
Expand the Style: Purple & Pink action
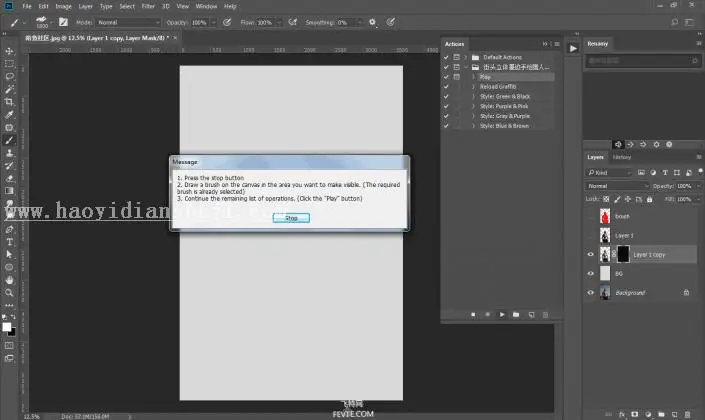[473, 106]
